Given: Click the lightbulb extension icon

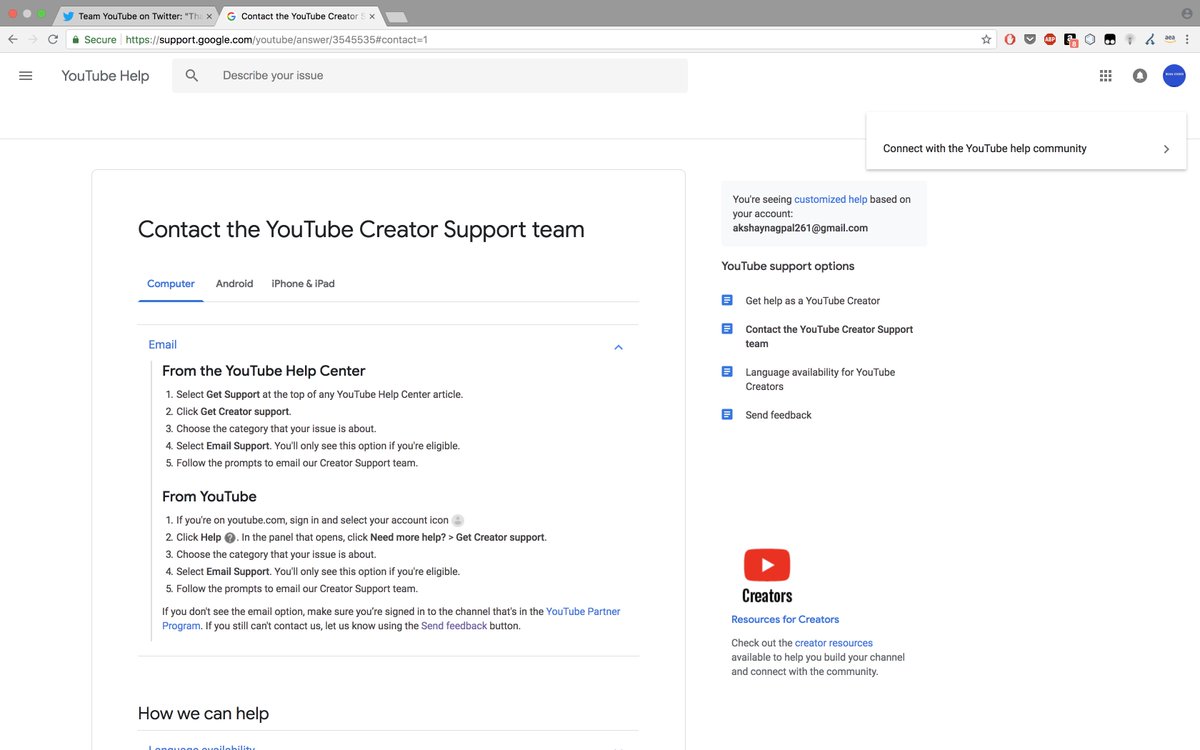Looking at the screenshot, I should click(1130, 39).
